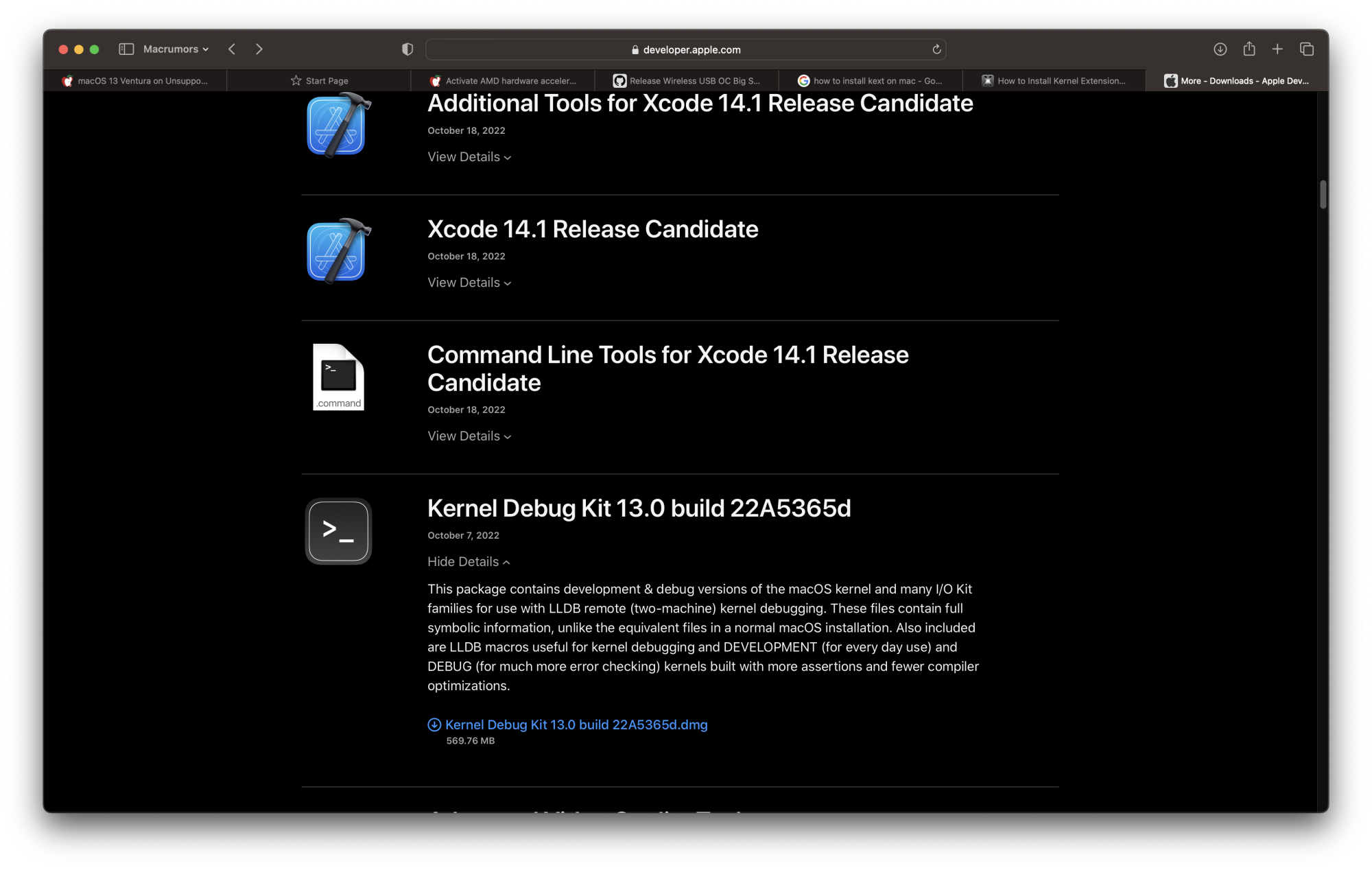Open the privacy report shield icon
The width and height of the screenshot is (1372, 870).
407,49
